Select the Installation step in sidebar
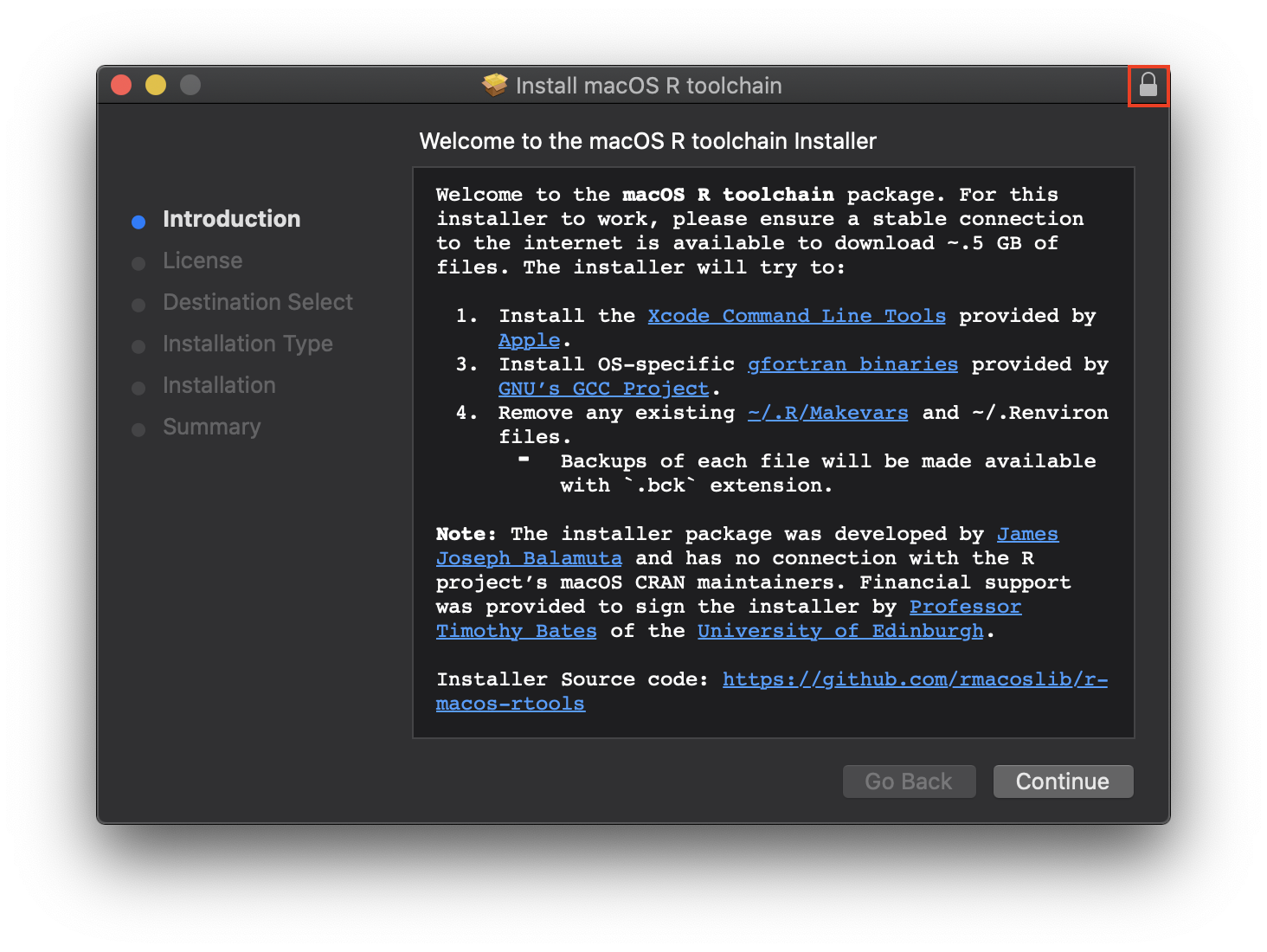1267x952 pixels. pyautogui.click(x=219, y=385)
